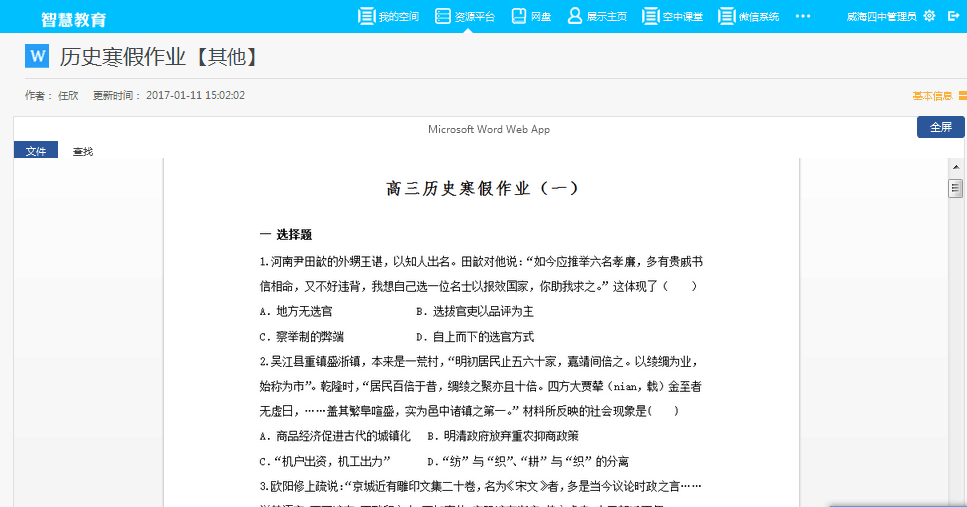The image size is (967, 507).
Task: Open the 网盘 cloud drive
Action: point(532,16)
